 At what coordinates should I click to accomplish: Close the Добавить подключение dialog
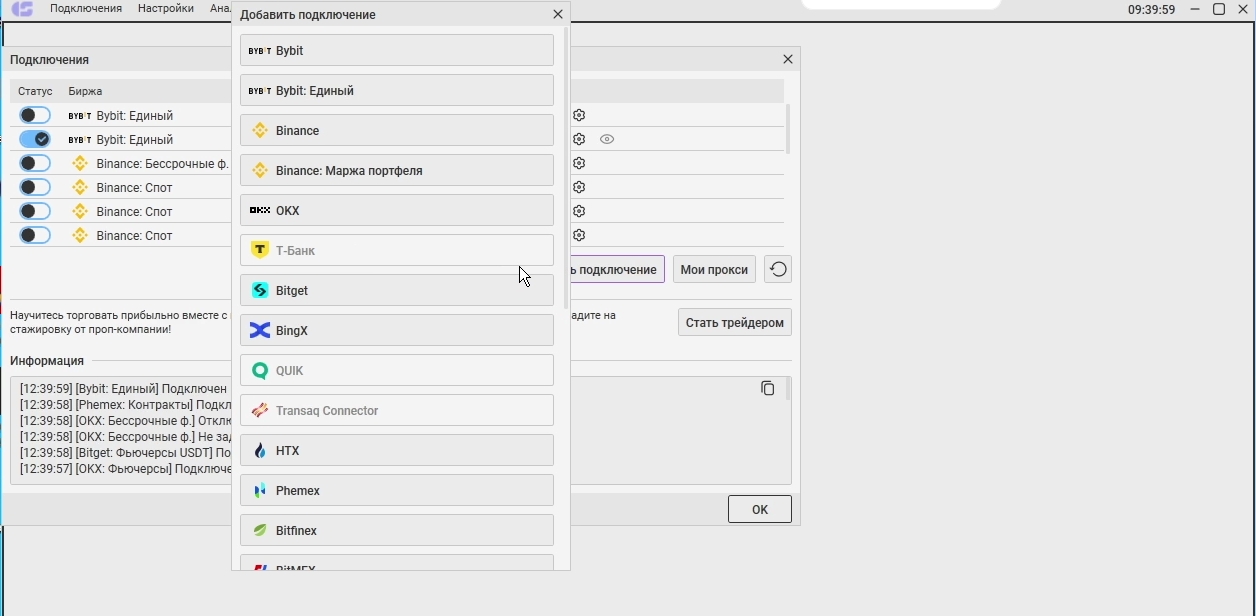click(558, 15)
